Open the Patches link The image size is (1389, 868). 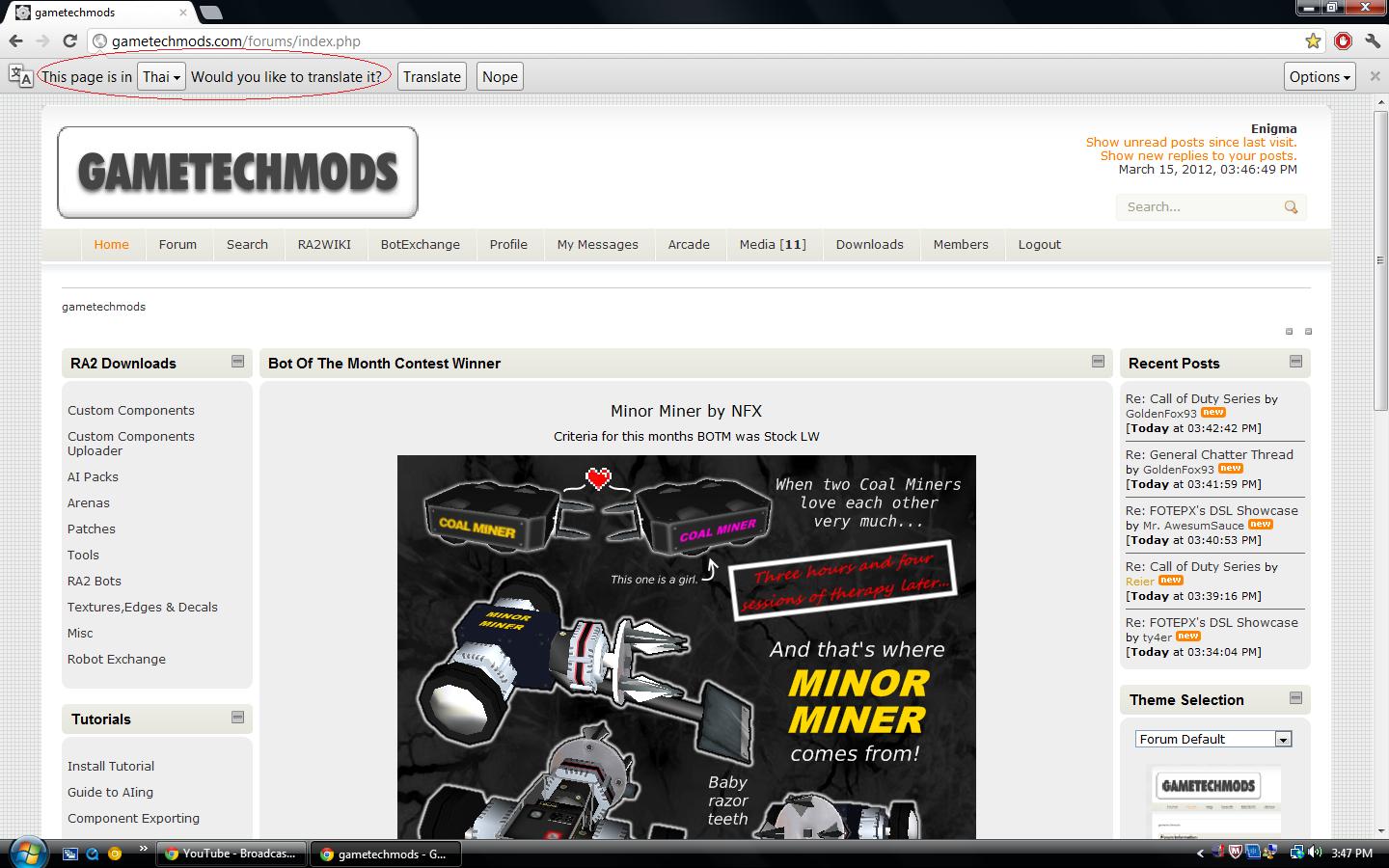91,529
